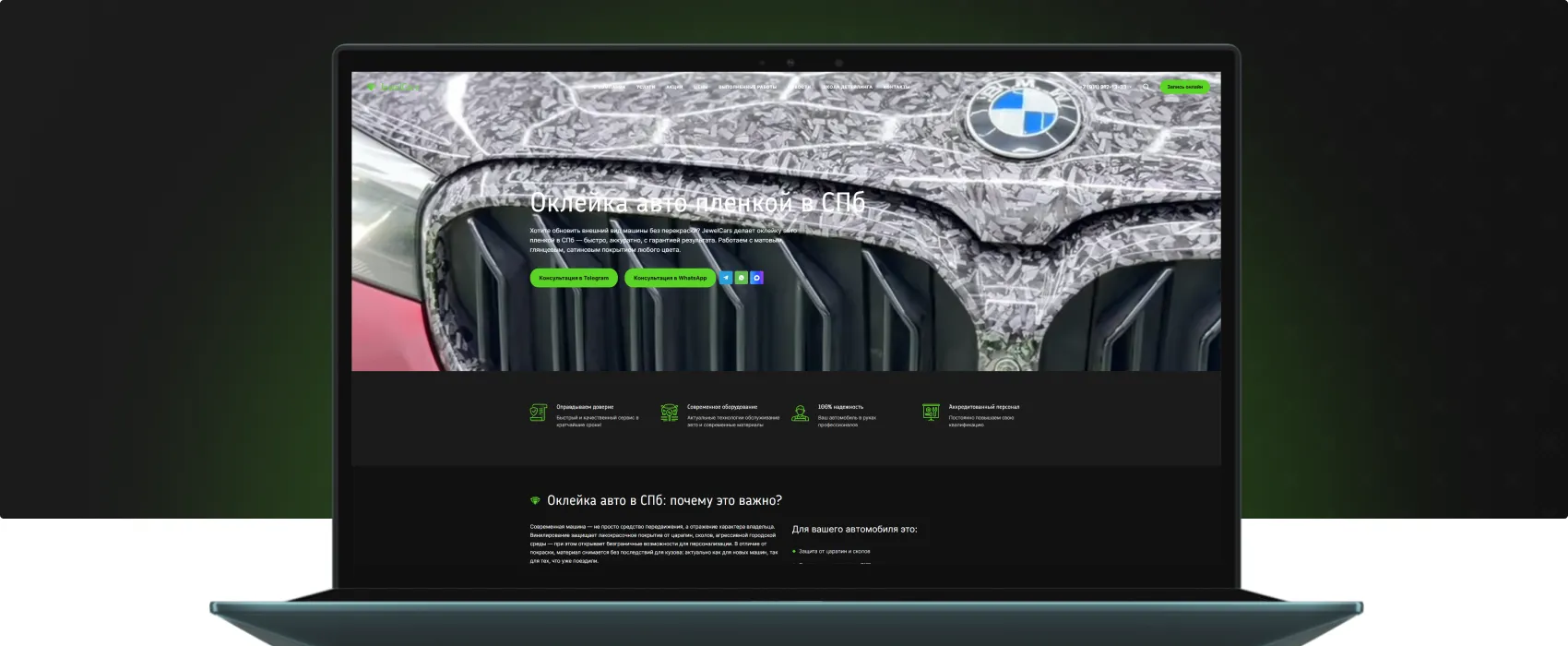
Task: Click the 'Оправдываем доверие' feature title
Action: click(585, 407)
